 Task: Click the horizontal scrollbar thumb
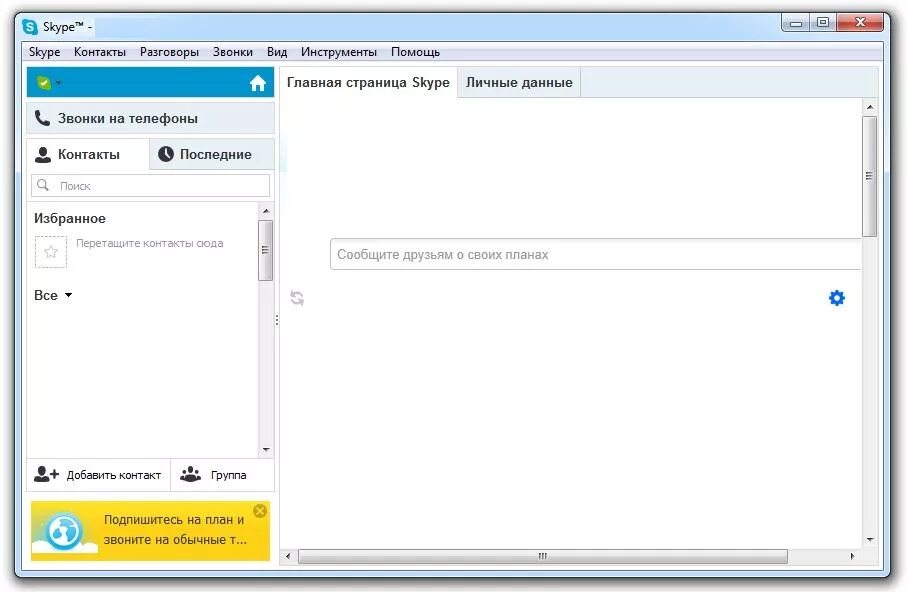tap(543, 556)
